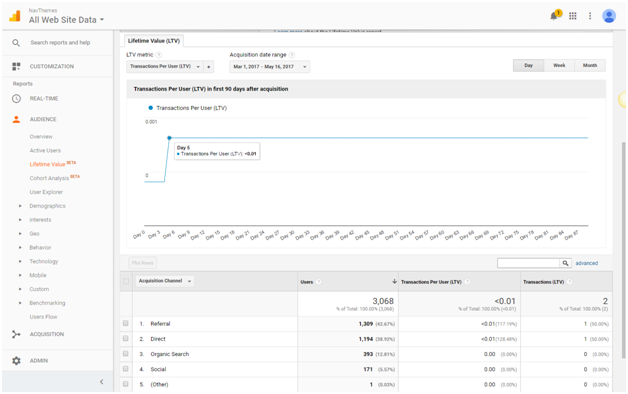This screenshot has width=628, height=394.
Task: Open the acquisition date range dropdown
Action: 270,66
